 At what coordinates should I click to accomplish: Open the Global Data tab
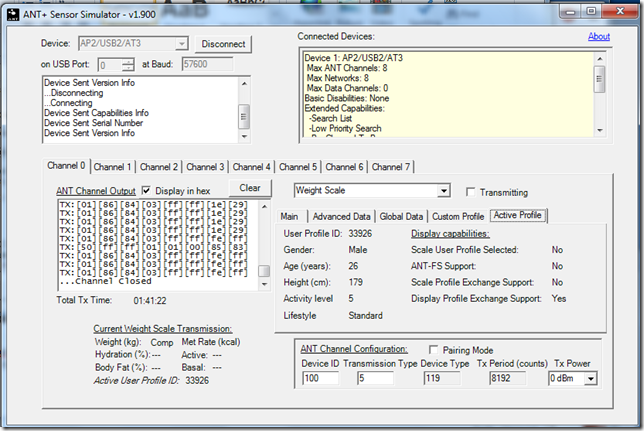pos(400,216)
